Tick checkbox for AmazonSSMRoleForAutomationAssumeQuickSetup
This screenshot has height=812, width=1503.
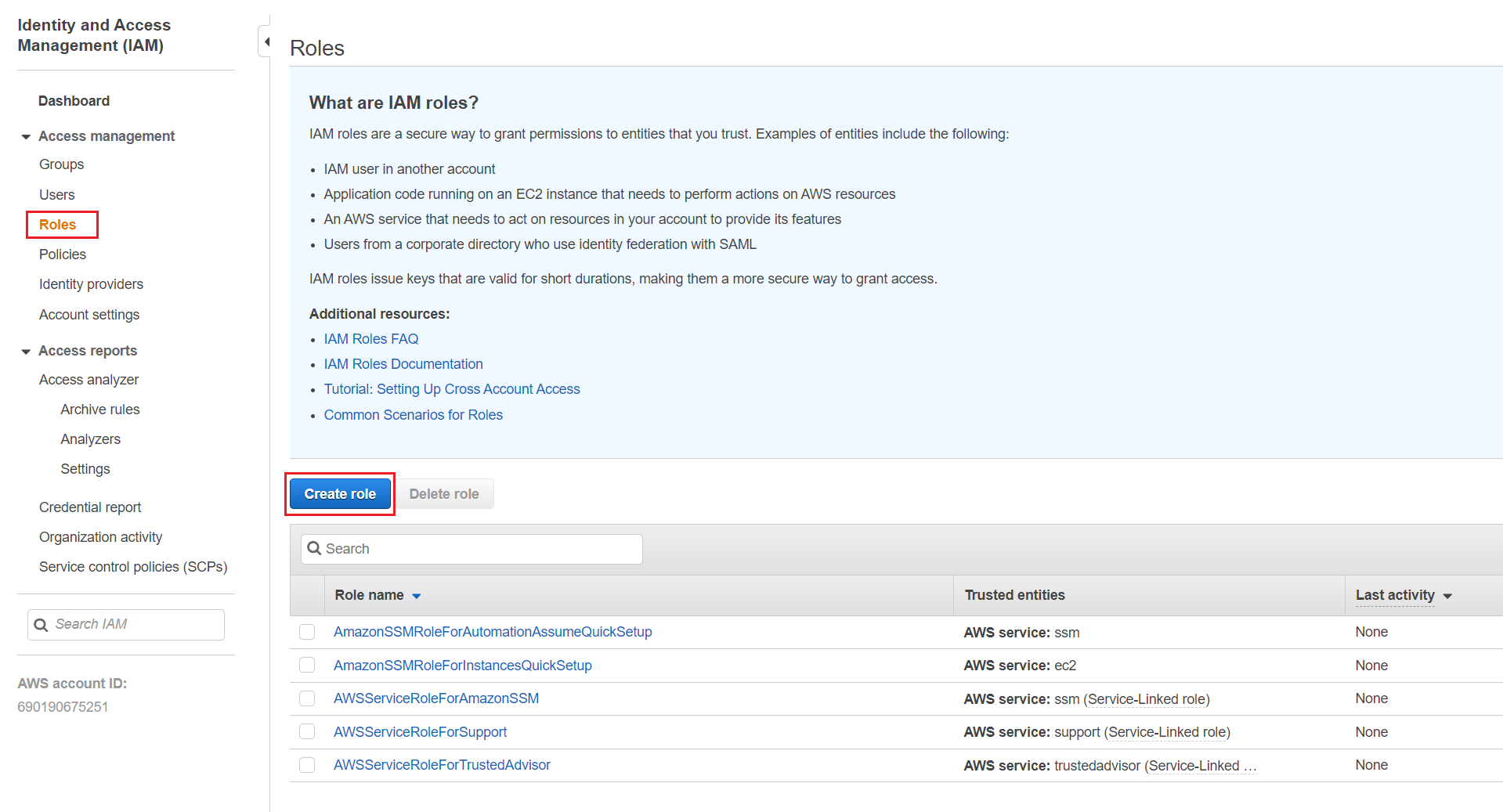(x=307, y=632)
